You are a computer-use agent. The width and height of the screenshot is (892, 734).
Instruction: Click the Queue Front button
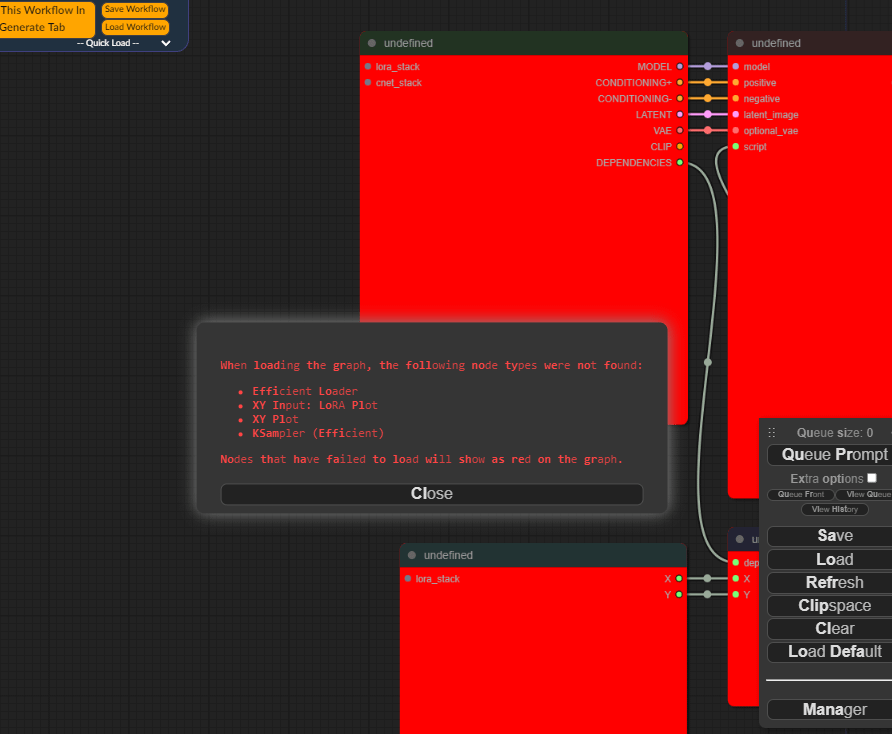click(800, 494)
